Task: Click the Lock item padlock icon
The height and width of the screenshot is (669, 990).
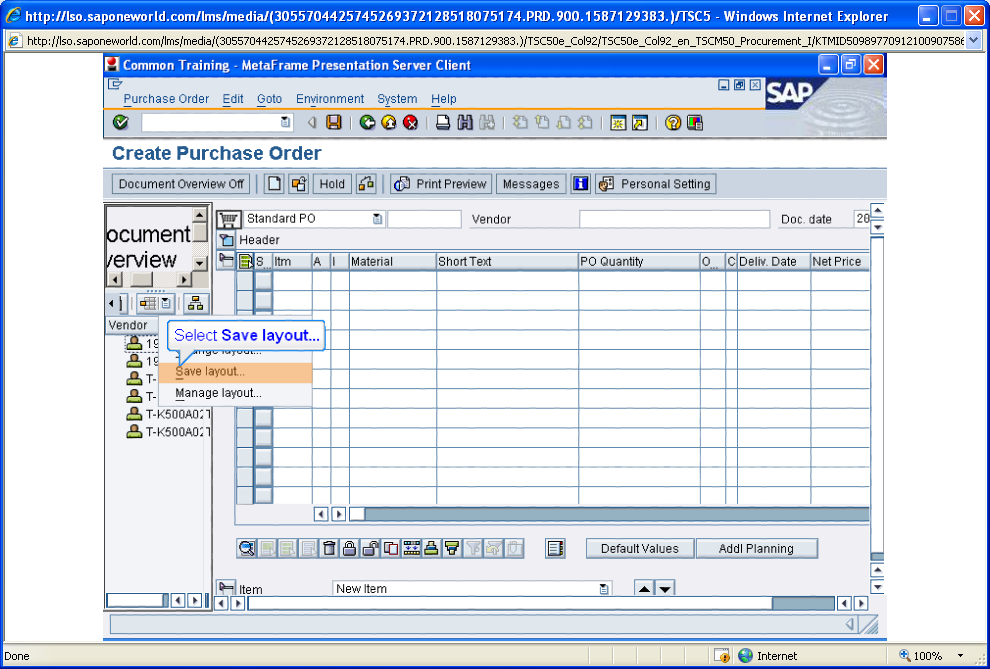Action: (350, 548)
